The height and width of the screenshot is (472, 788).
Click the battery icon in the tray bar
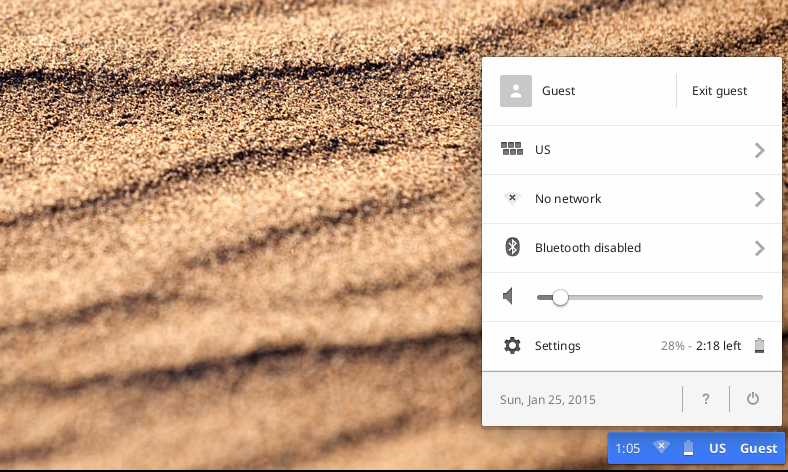[688, 448]
